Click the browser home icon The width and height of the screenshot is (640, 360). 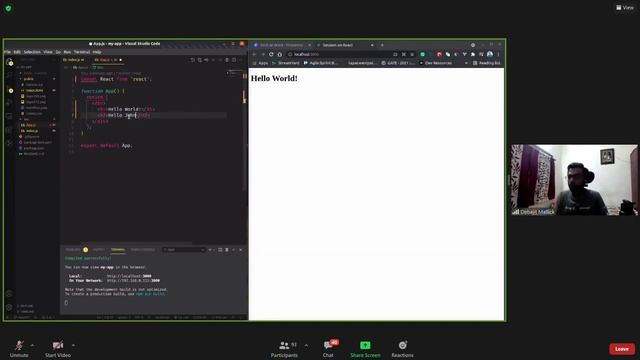[x=280, y=54]
